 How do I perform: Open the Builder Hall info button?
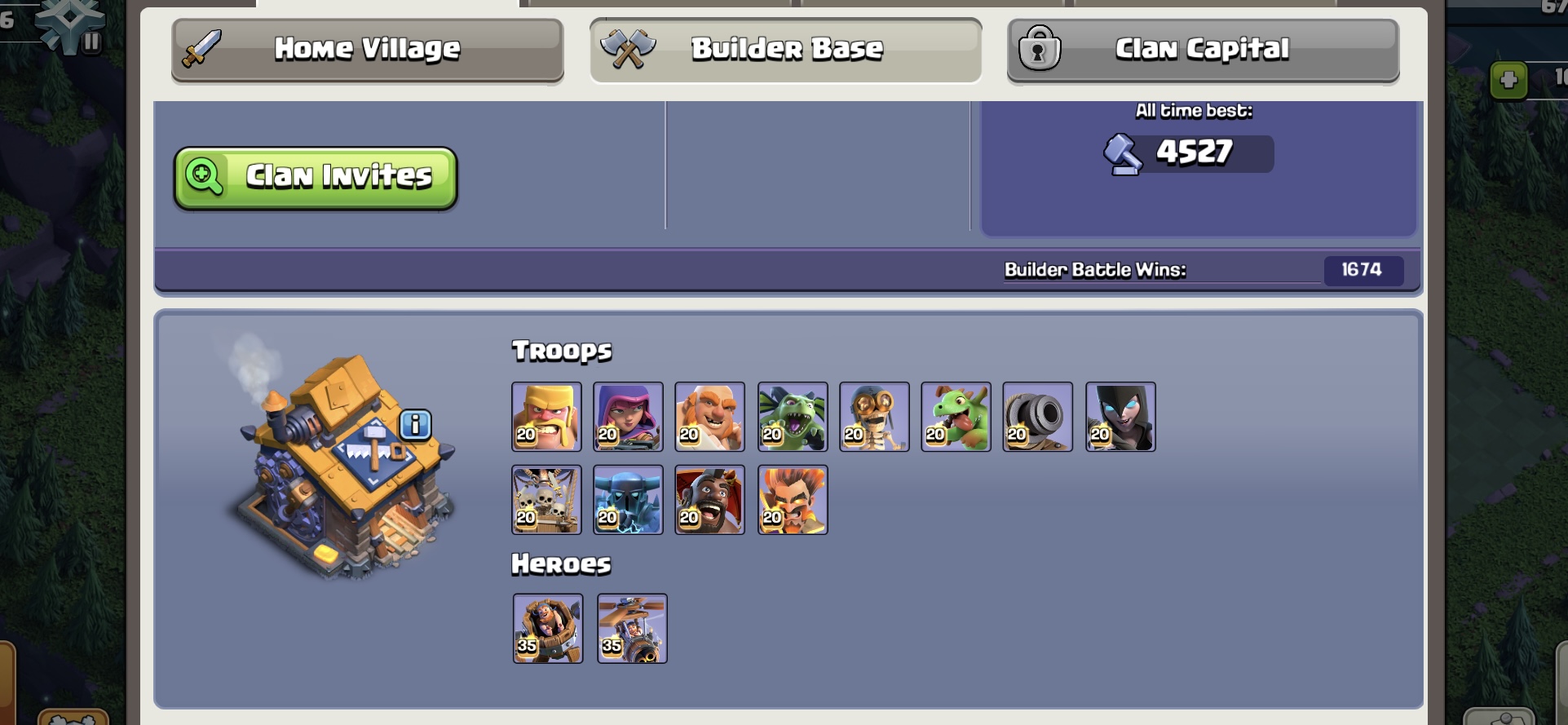415,425
